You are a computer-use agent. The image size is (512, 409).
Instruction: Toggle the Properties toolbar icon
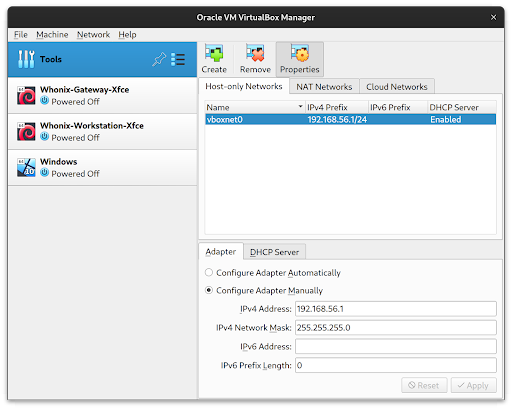(300, 53)
